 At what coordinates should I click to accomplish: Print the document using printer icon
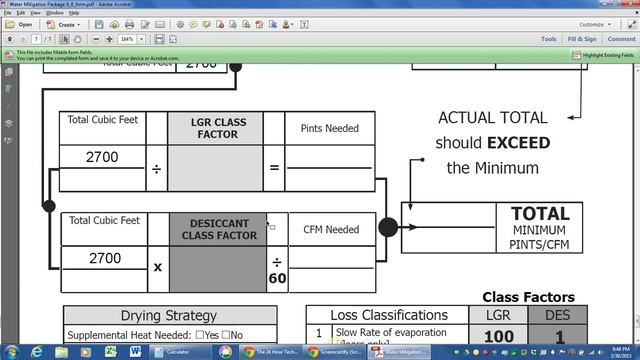tap(129, 25)
